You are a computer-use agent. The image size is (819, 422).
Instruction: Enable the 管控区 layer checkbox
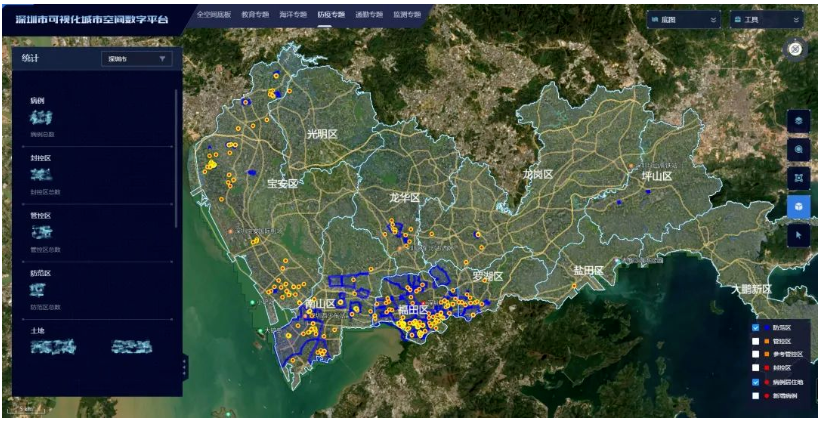click(x=755, y=342)
